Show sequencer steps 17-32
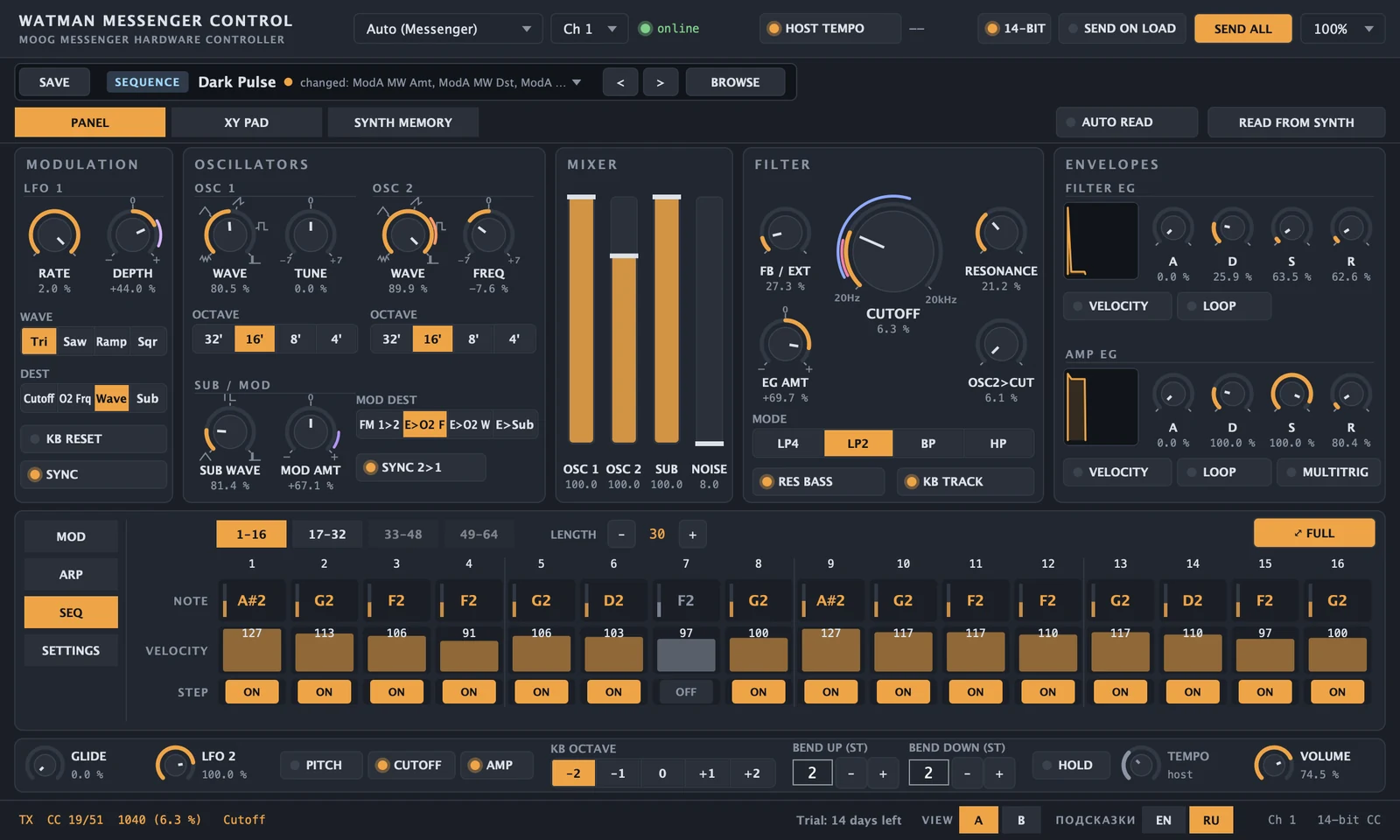Viewport: 1400px width, 840px height. click(x=327, y=534)
